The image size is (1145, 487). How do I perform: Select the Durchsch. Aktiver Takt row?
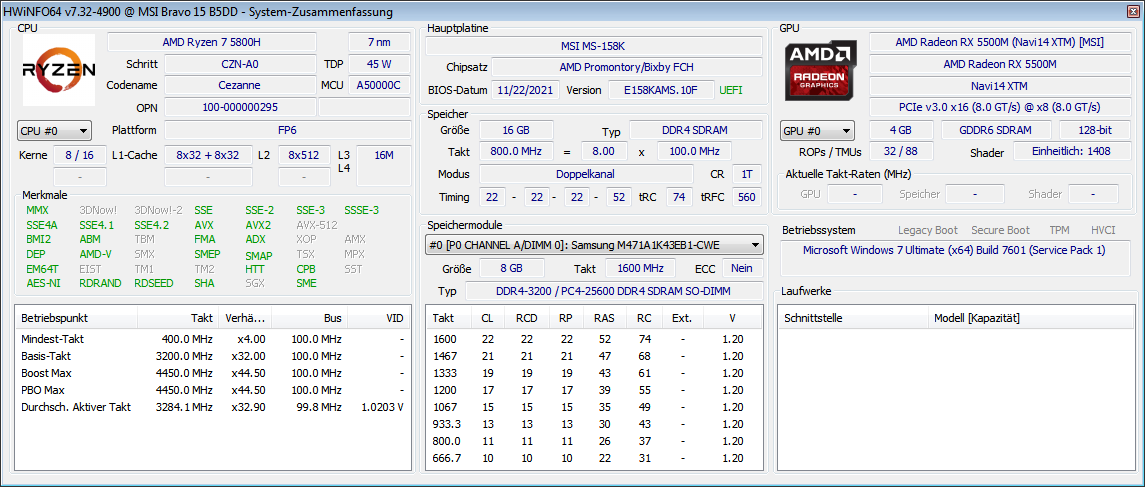tap(212, 407)
